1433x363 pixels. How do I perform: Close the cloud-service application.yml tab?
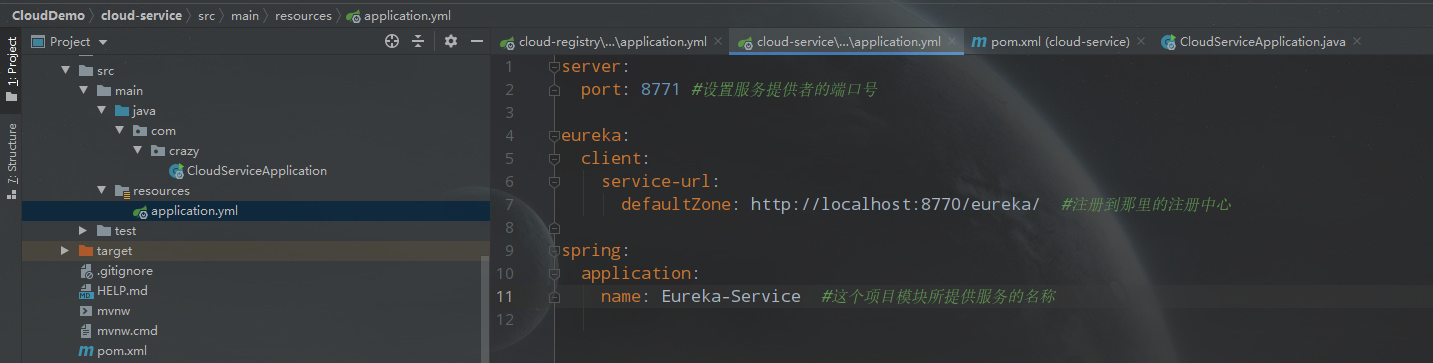[x=952, y=42]
